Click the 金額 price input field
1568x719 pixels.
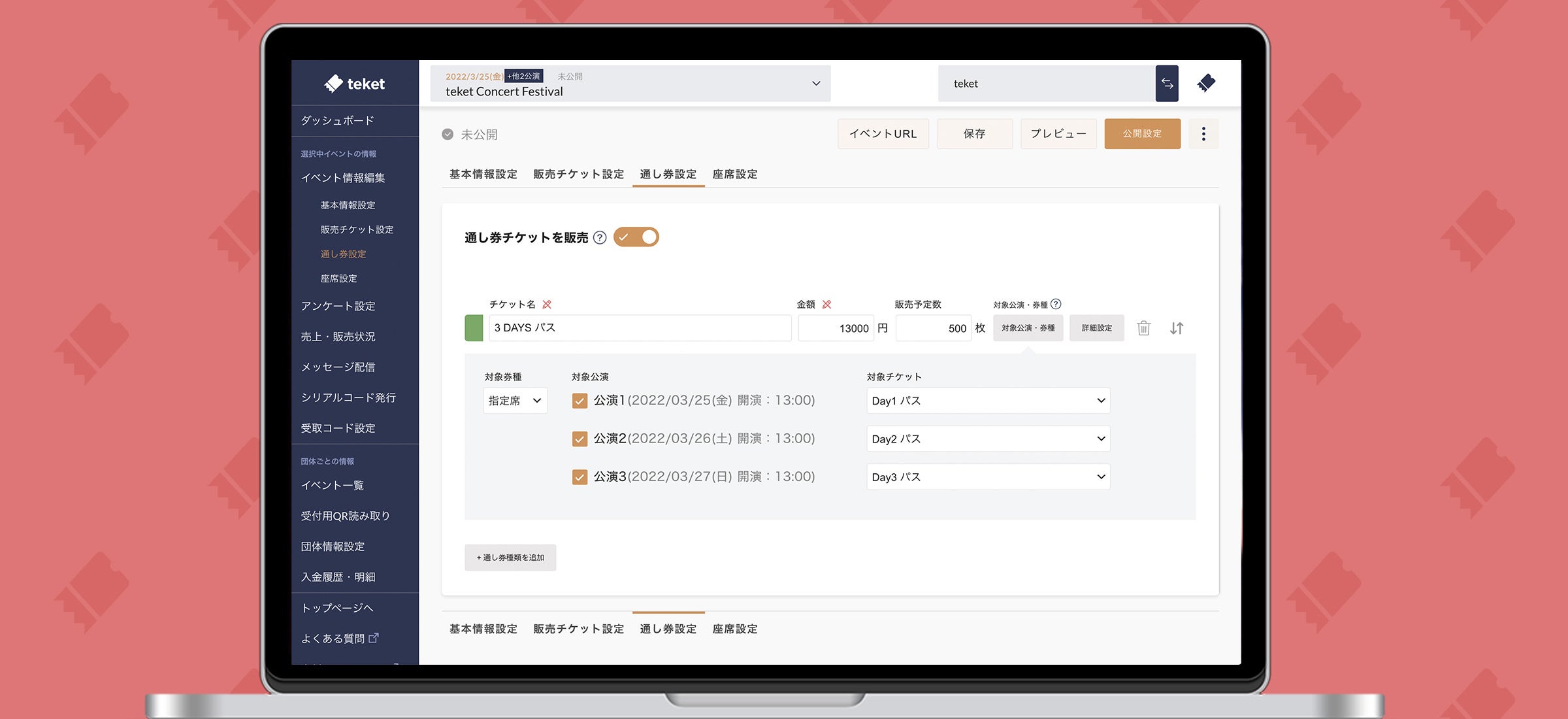[836, 328]
